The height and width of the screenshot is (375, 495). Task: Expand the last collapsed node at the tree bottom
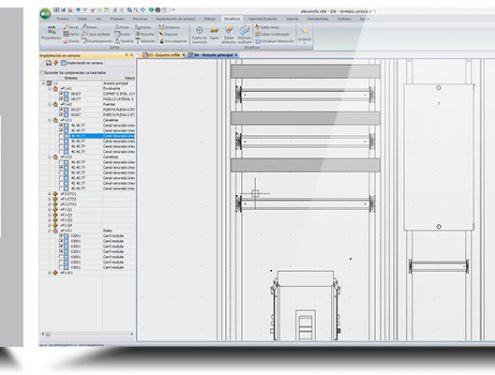tap(50, 273)
